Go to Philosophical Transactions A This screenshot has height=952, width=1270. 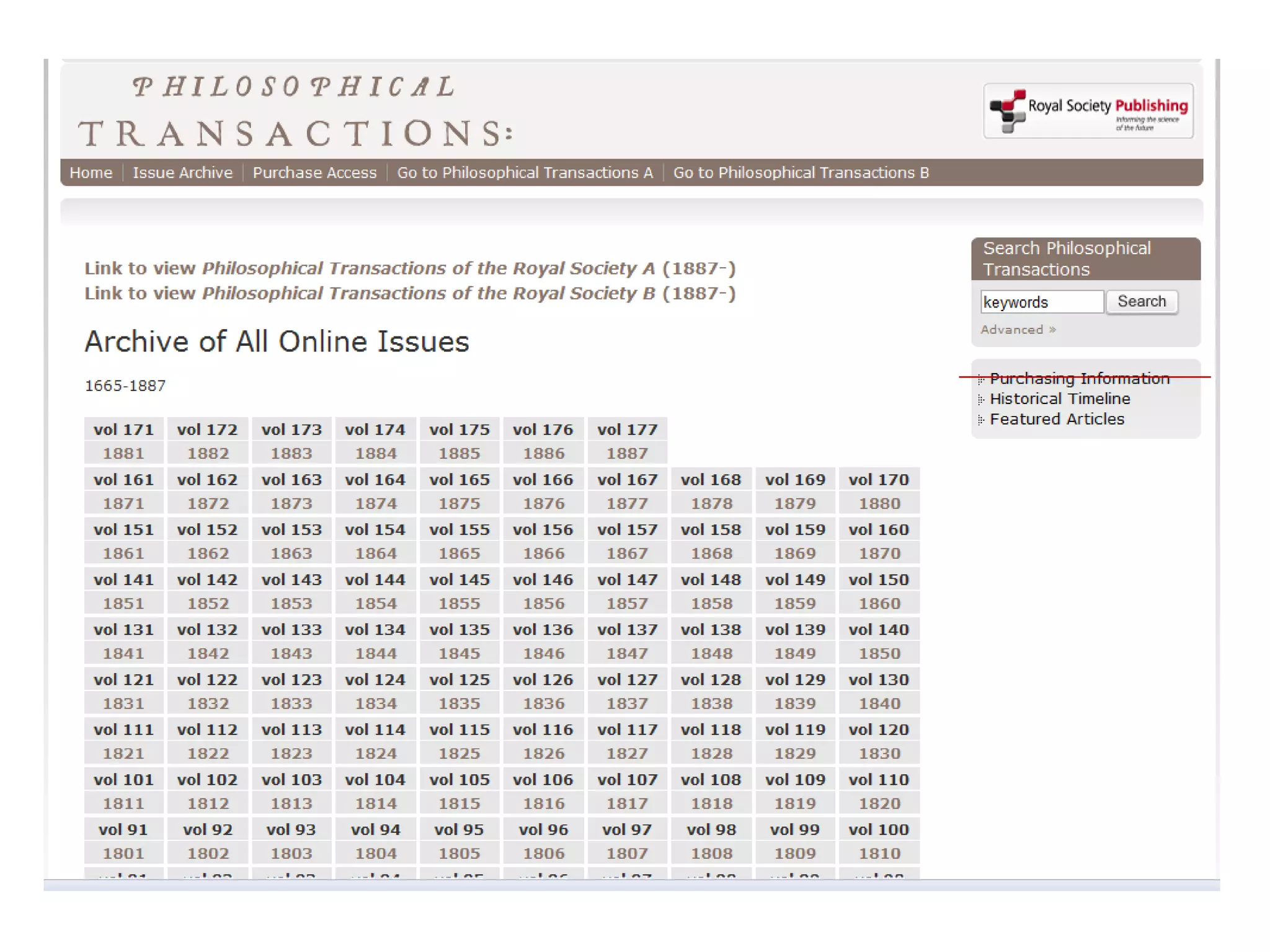tap(525, 173)
